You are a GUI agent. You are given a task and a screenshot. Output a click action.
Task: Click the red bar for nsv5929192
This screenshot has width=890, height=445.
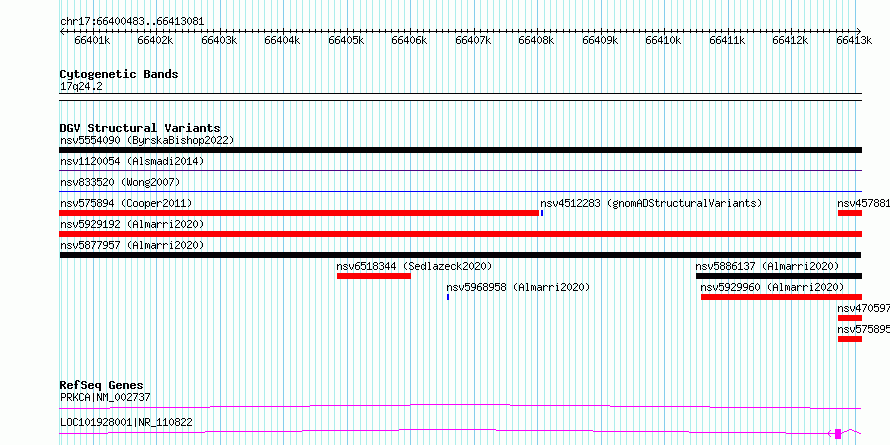(x=460, y=234)
